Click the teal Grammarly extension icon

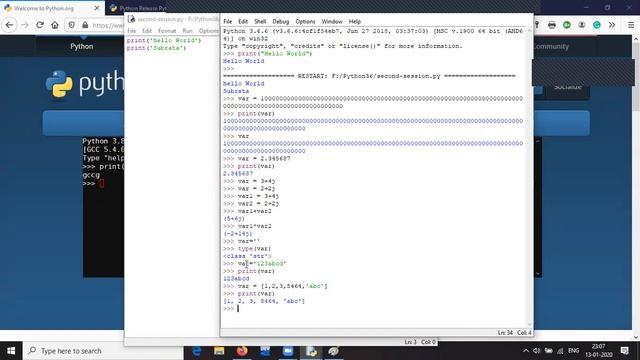[x=597, y=25]
